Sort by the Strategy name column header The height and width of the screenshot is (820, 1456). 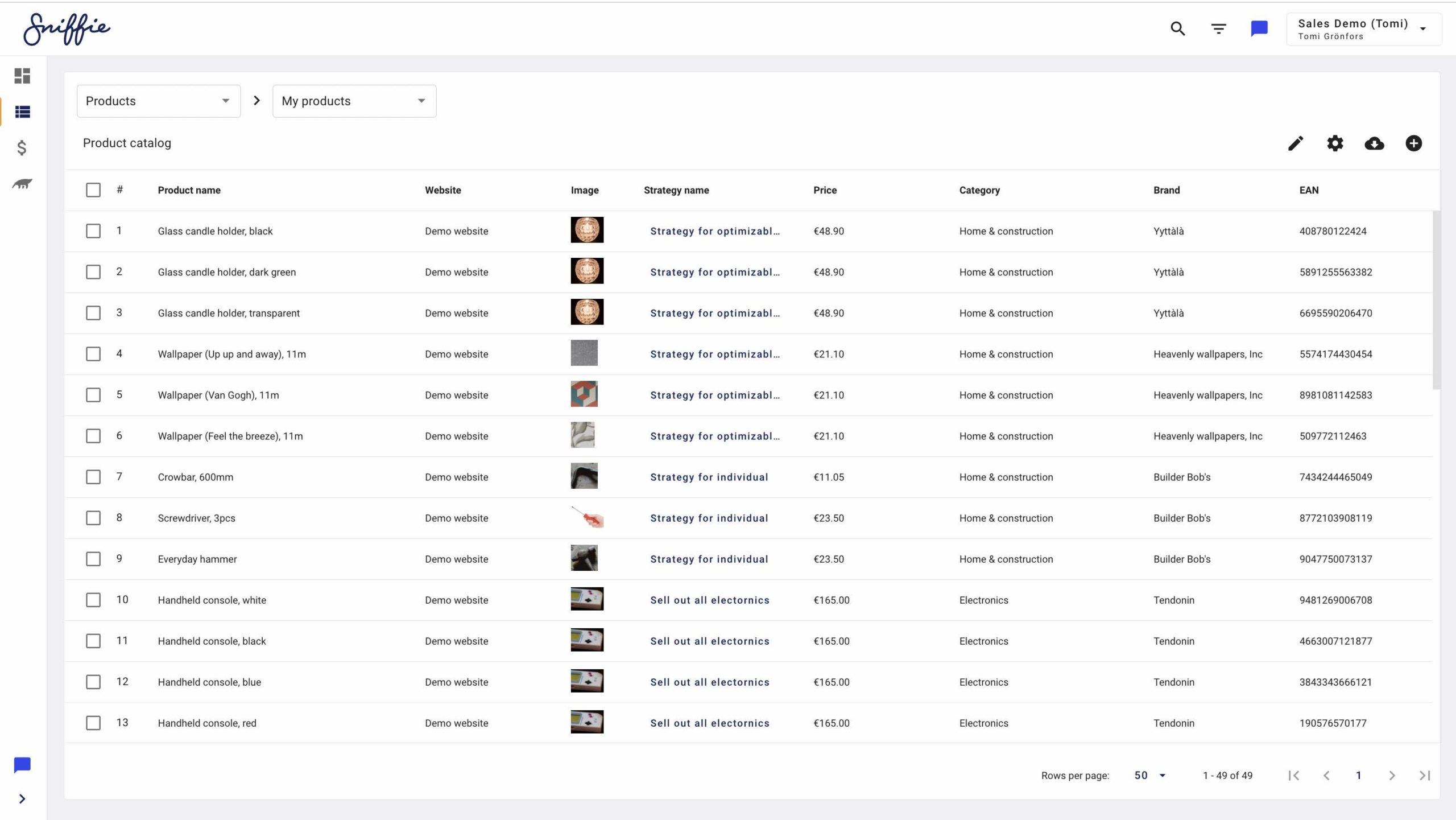(x=676, y=190)
